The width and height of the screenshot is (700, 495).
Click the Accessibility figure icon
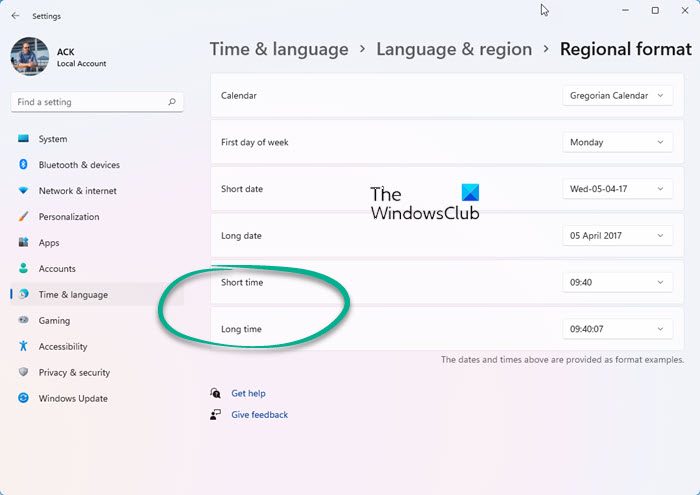click(x=23, y=347)
